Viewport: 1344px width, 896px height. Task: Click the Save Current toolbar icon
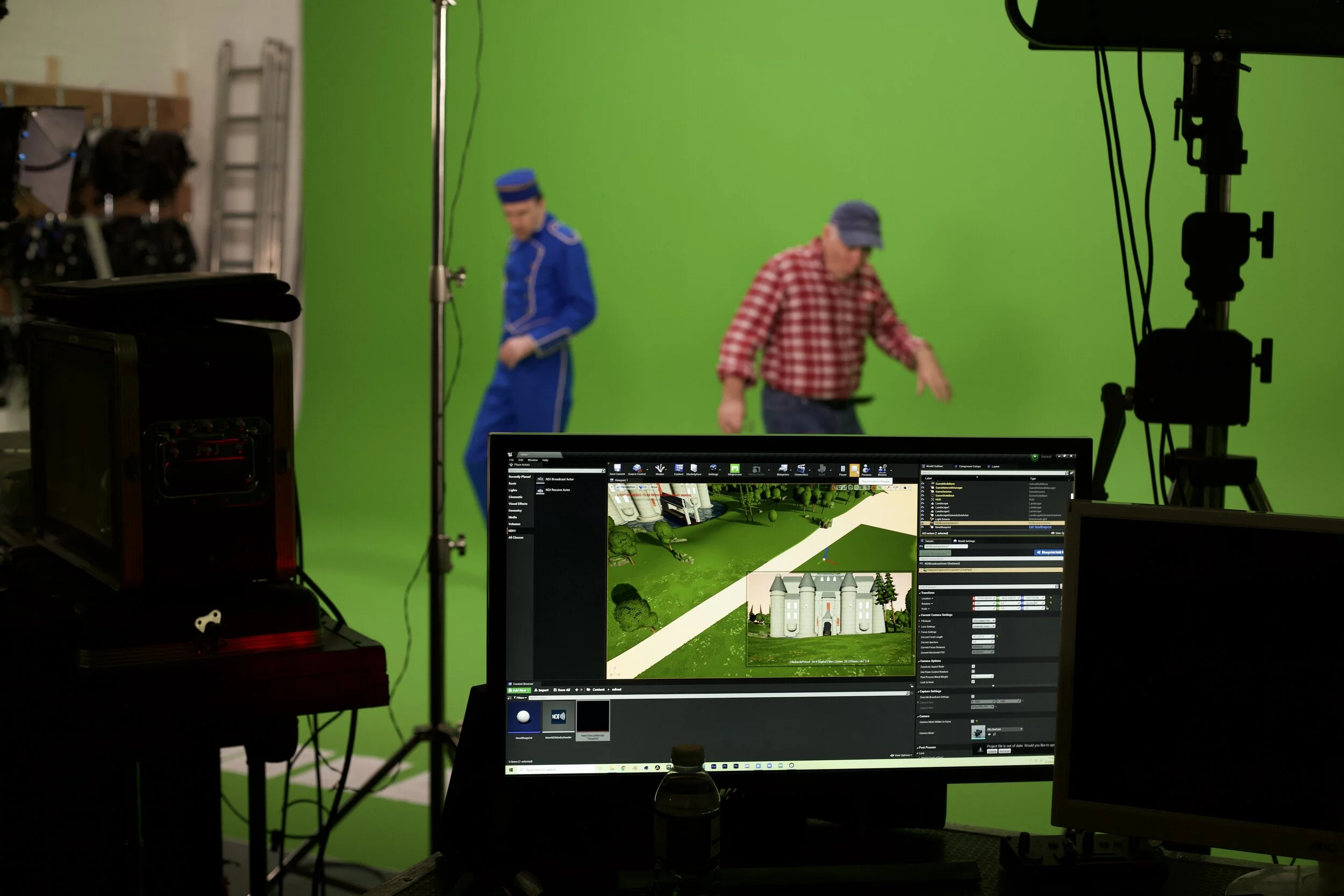[x=617, y=469]
